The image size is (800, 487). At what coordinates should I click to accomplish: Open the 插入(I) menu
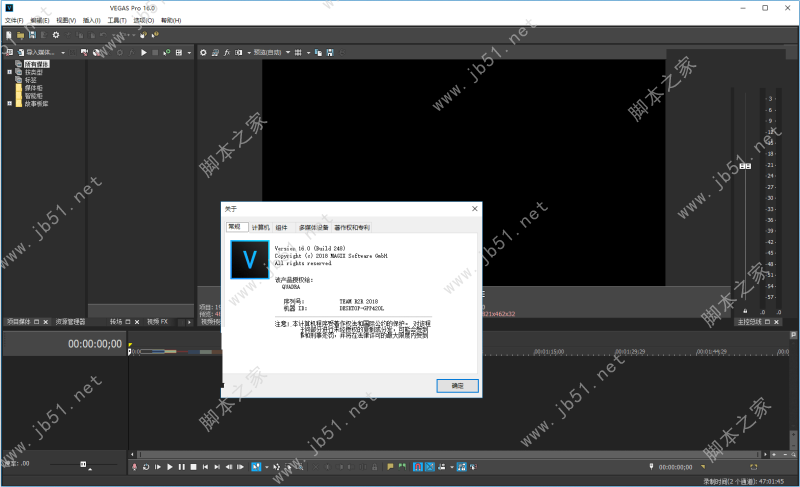[92, 20]
